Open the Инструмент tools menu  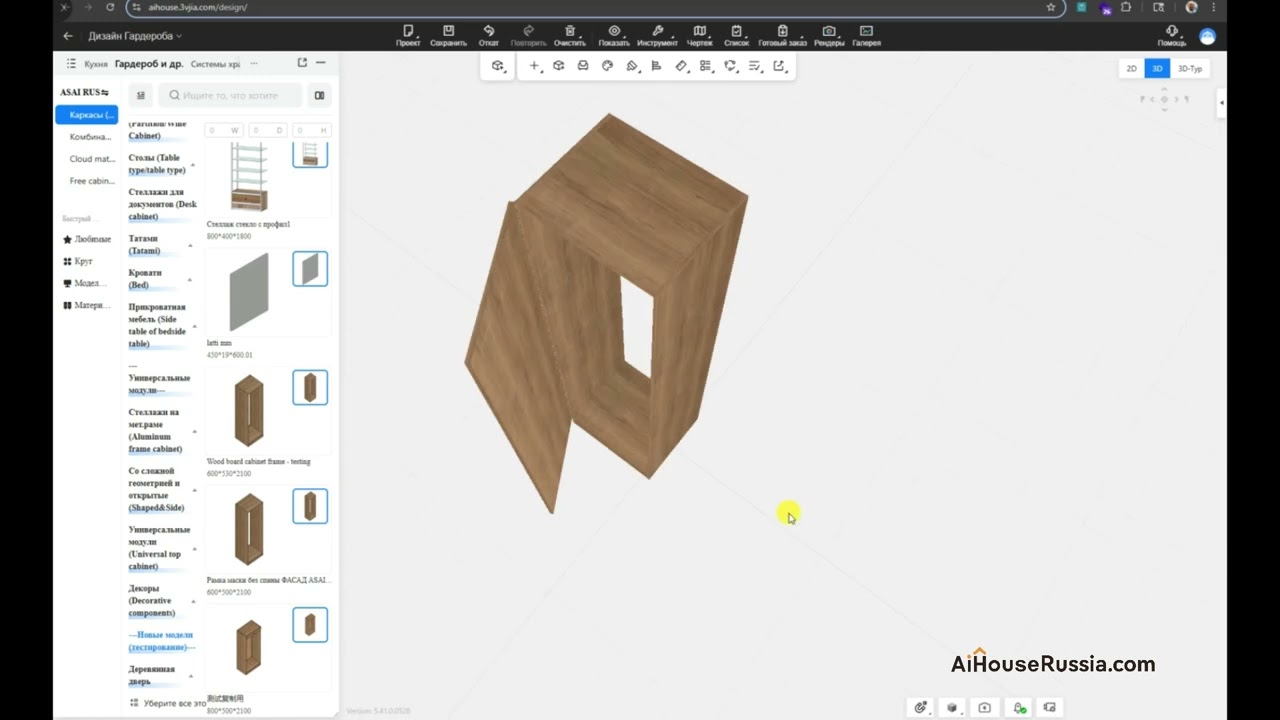(657, 36)
